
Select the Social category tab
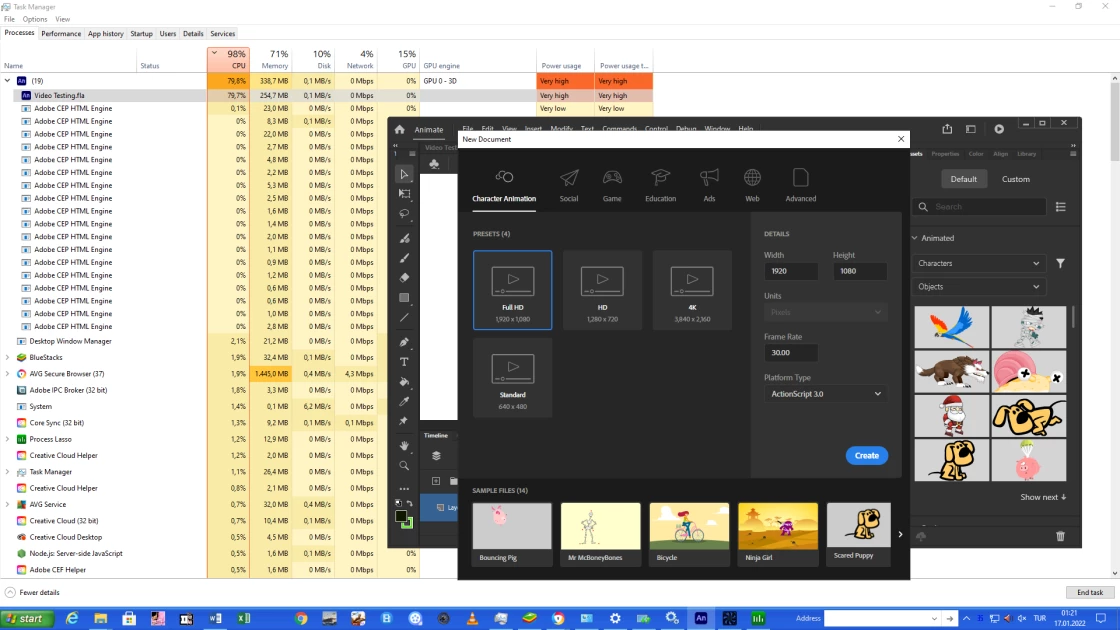569,186
